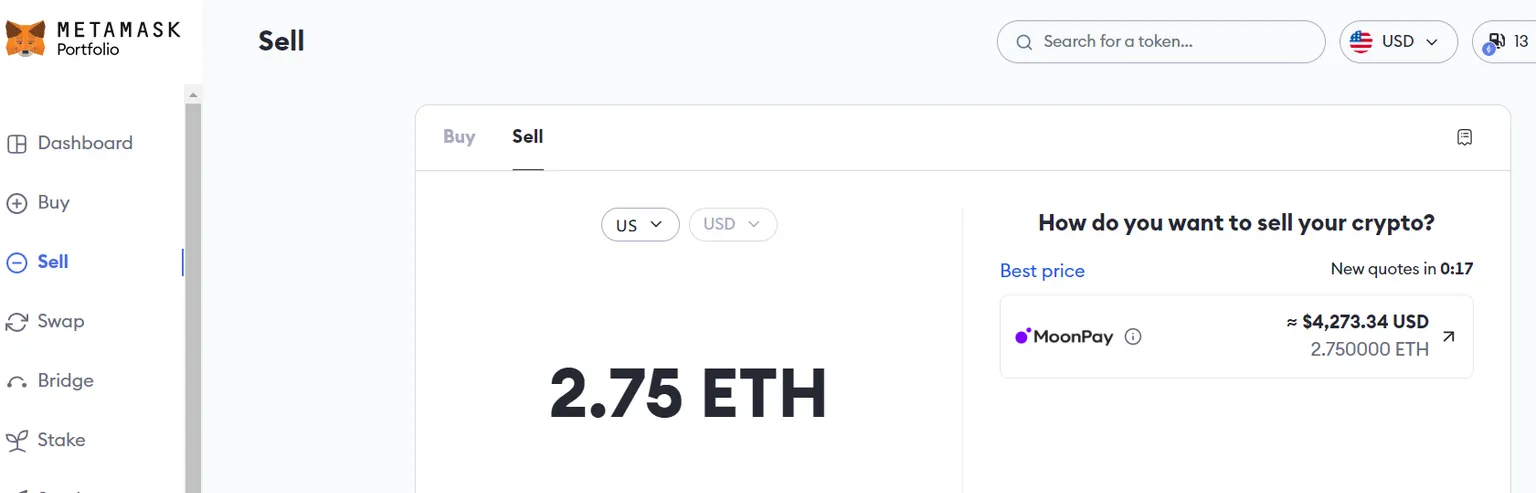The width and height of the screenshot is (1536, 493).
Task: Click the Buy plus-circle icon
Action: [17, 203]
